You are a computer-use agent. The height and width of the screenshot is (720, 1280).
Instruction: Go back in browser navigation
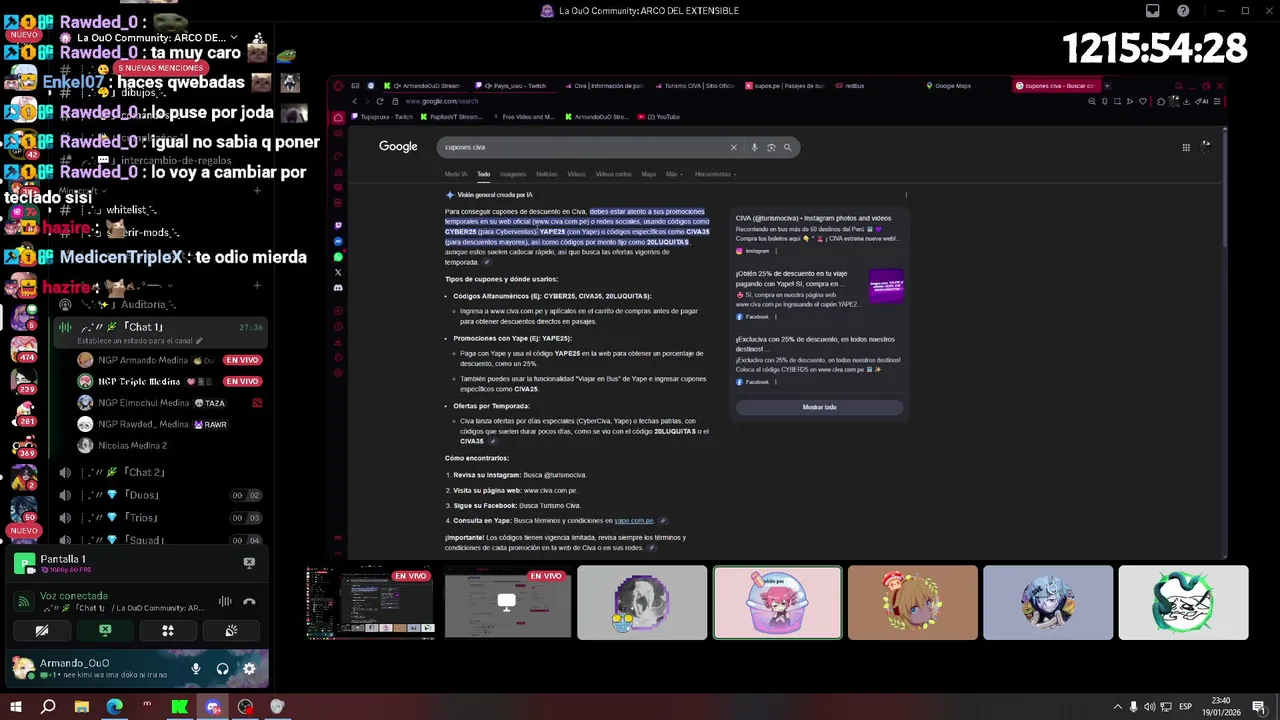pyautogui.click(x=354, y=101)
